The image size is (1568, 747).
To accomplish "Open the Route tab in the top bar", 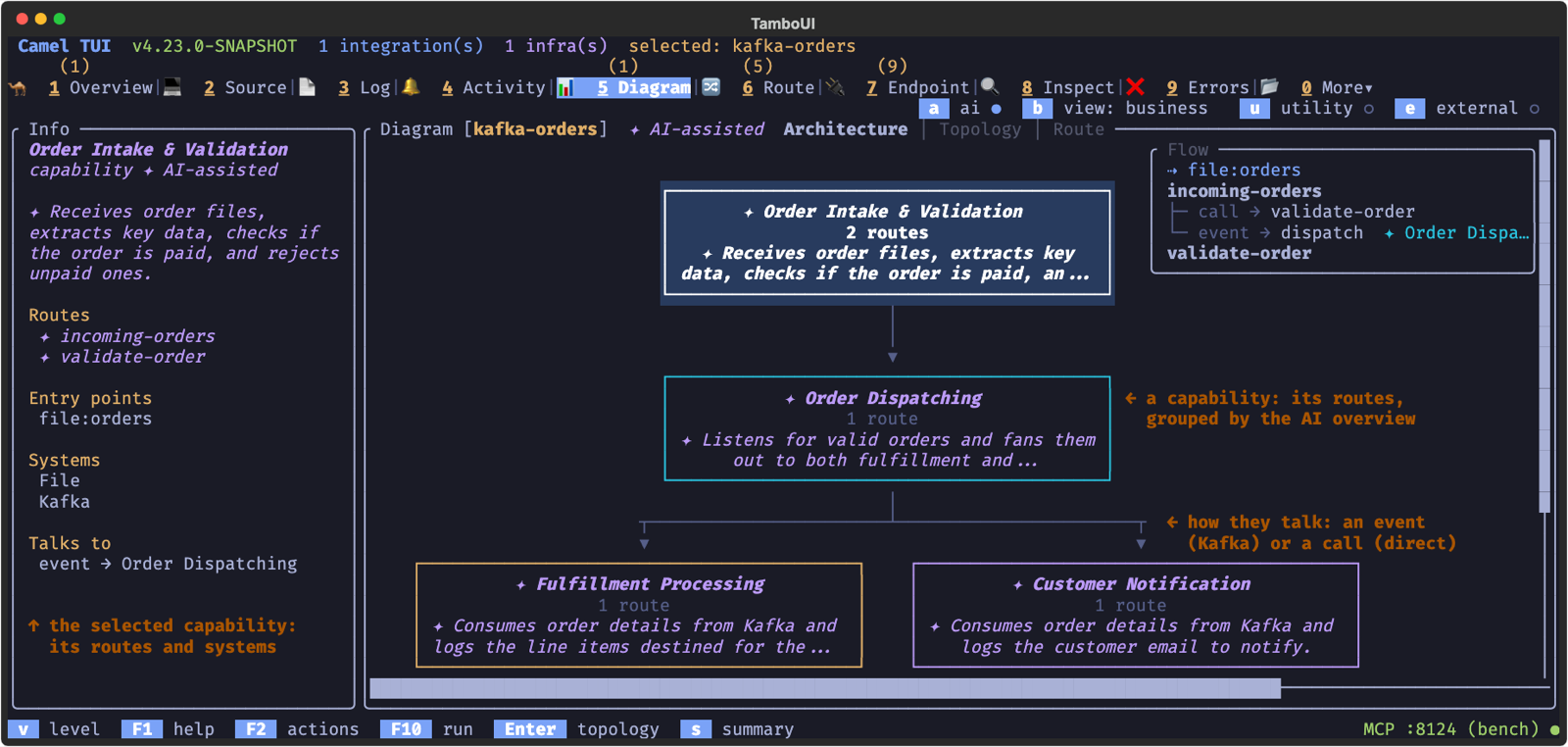I will pos(778,87).
